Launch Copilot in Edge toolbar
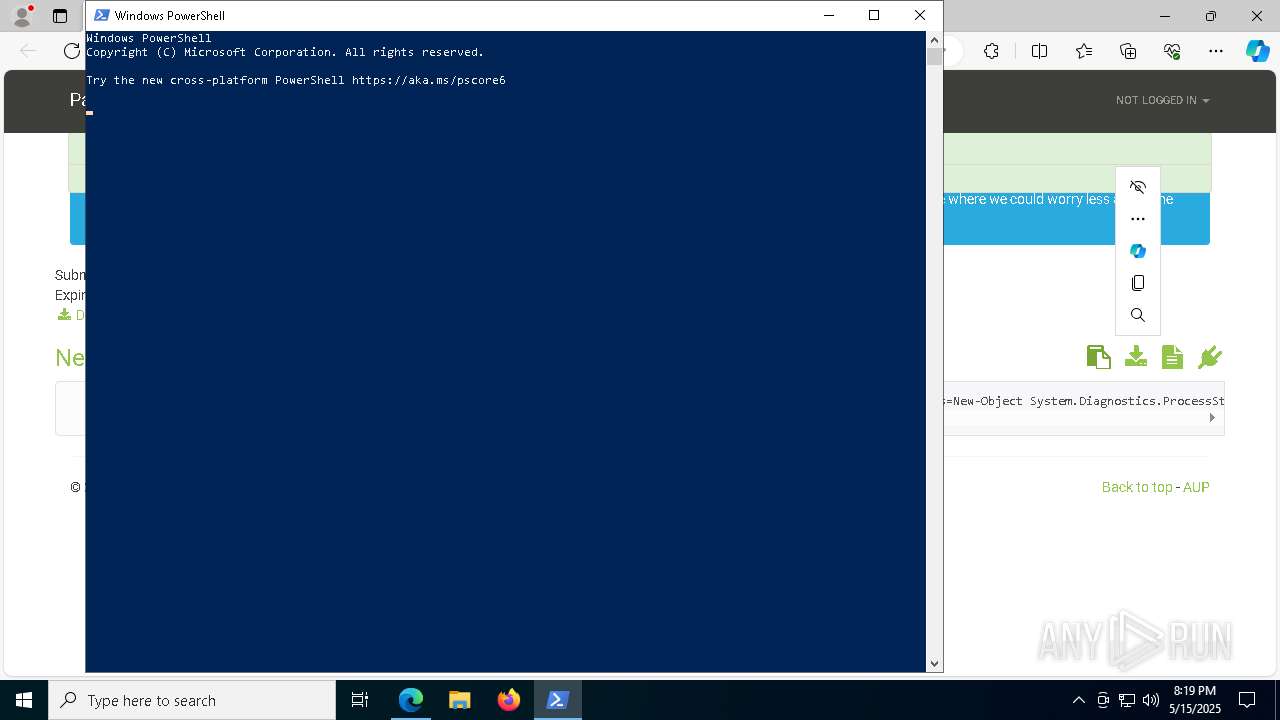1280x720 pixels. pos(1258,51)
